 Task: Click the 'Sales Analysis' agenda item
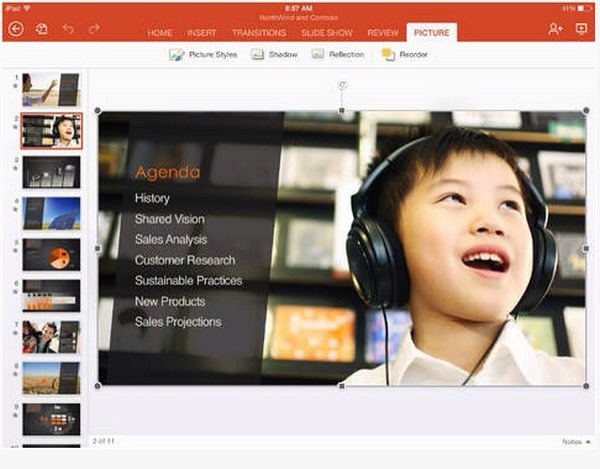[171, 239]
